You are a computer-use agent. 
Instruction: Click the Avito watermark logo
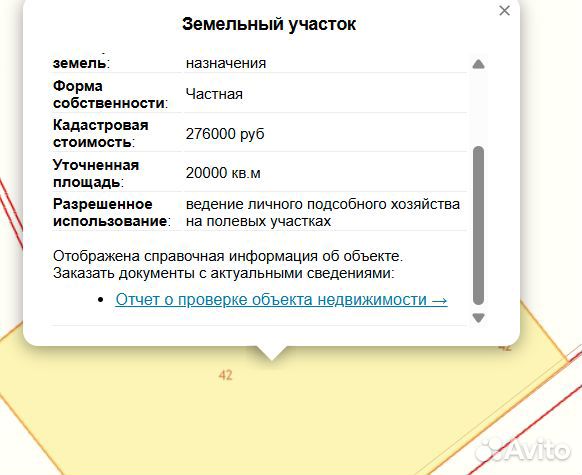[x=523, y=450]
